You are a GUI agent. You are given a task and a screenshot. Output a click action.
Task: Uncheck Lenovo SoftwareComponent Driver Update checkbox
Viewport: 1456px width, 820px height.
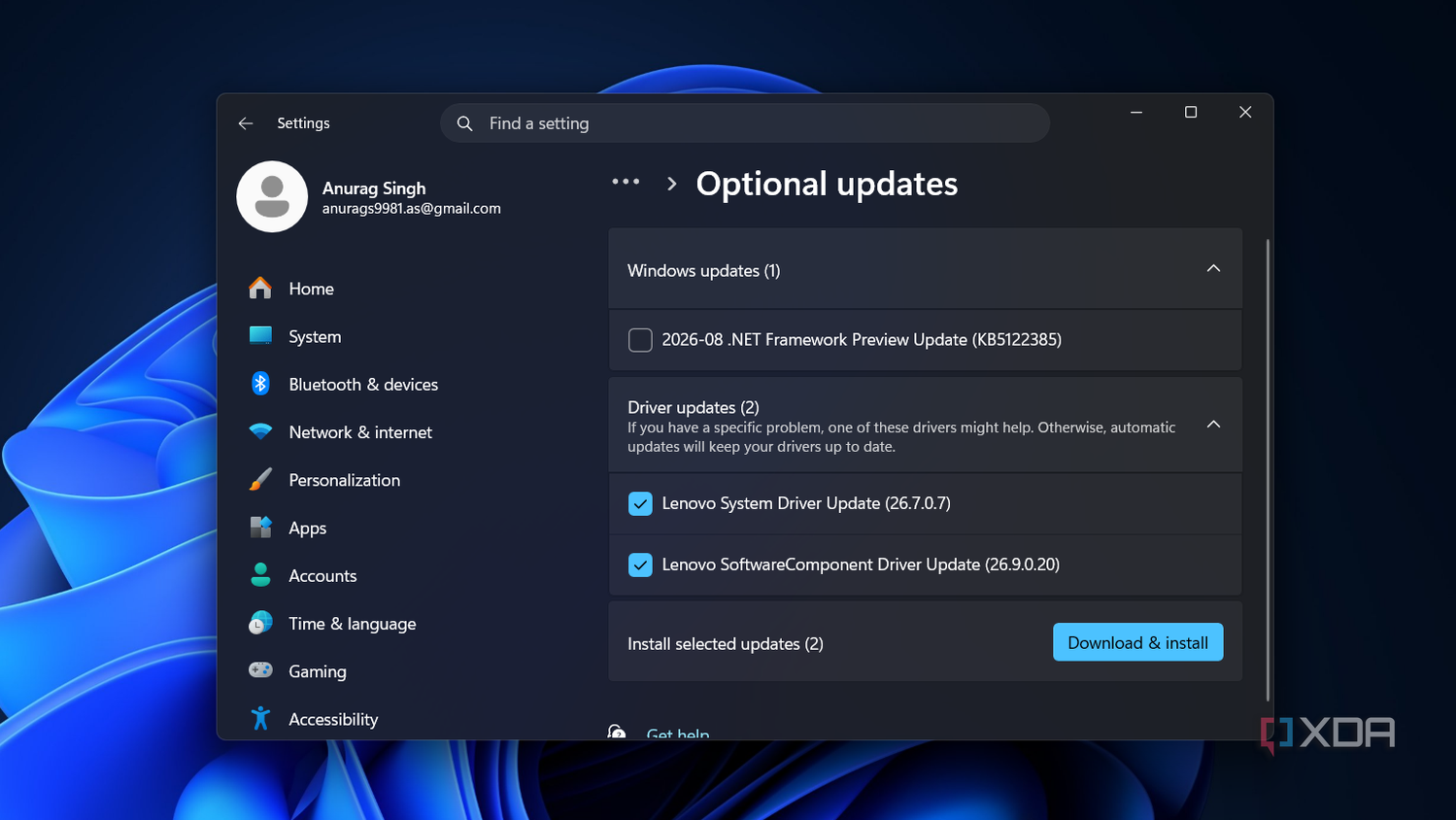tap(640, 564)
